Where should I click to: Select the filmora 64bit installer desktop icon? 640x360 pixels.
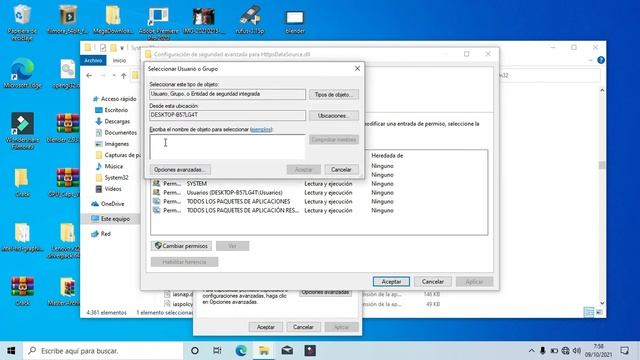tap(67, 20)
